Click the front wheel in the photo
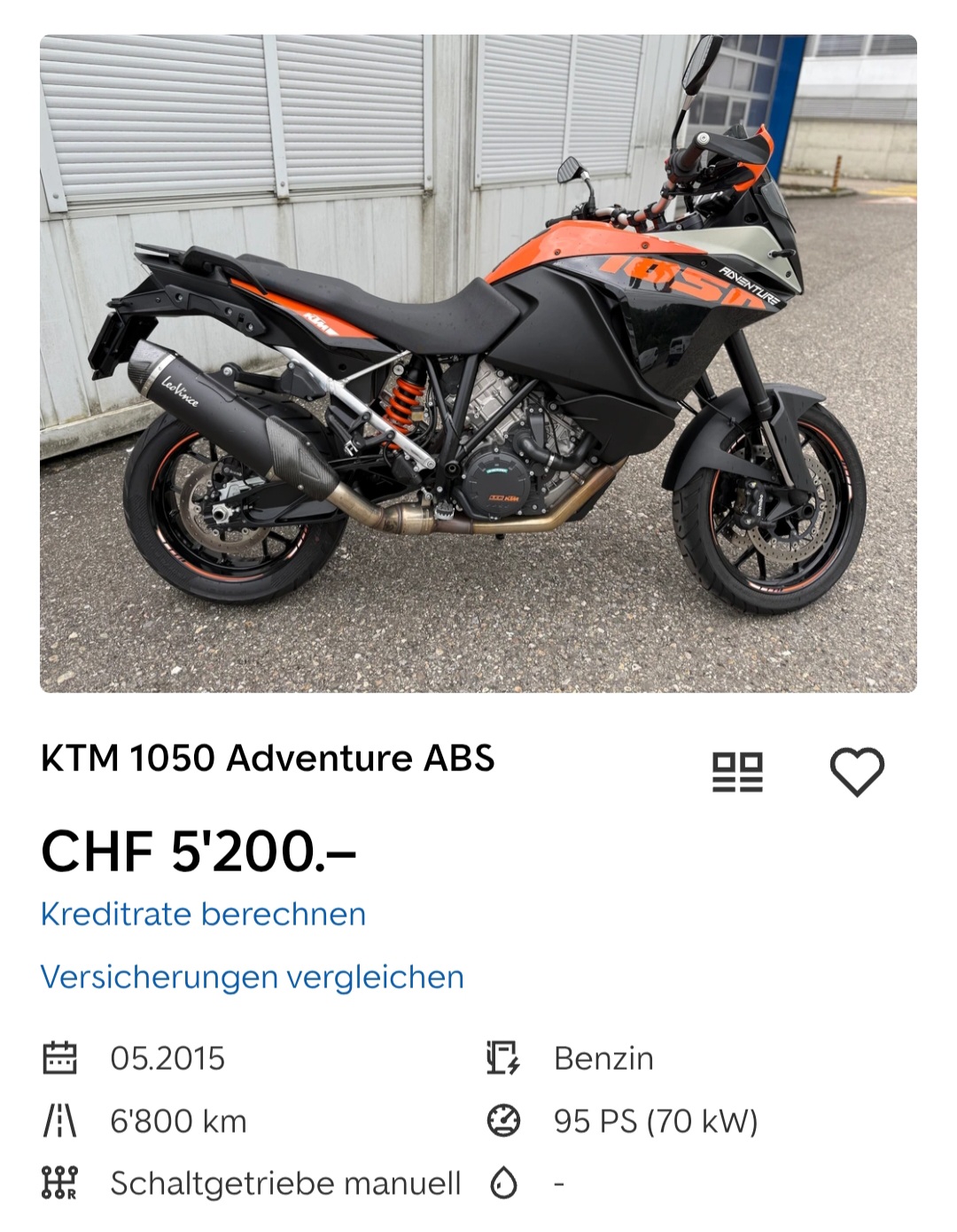Viewport: 957px width, 1232px height. click(x=768, y=514)
